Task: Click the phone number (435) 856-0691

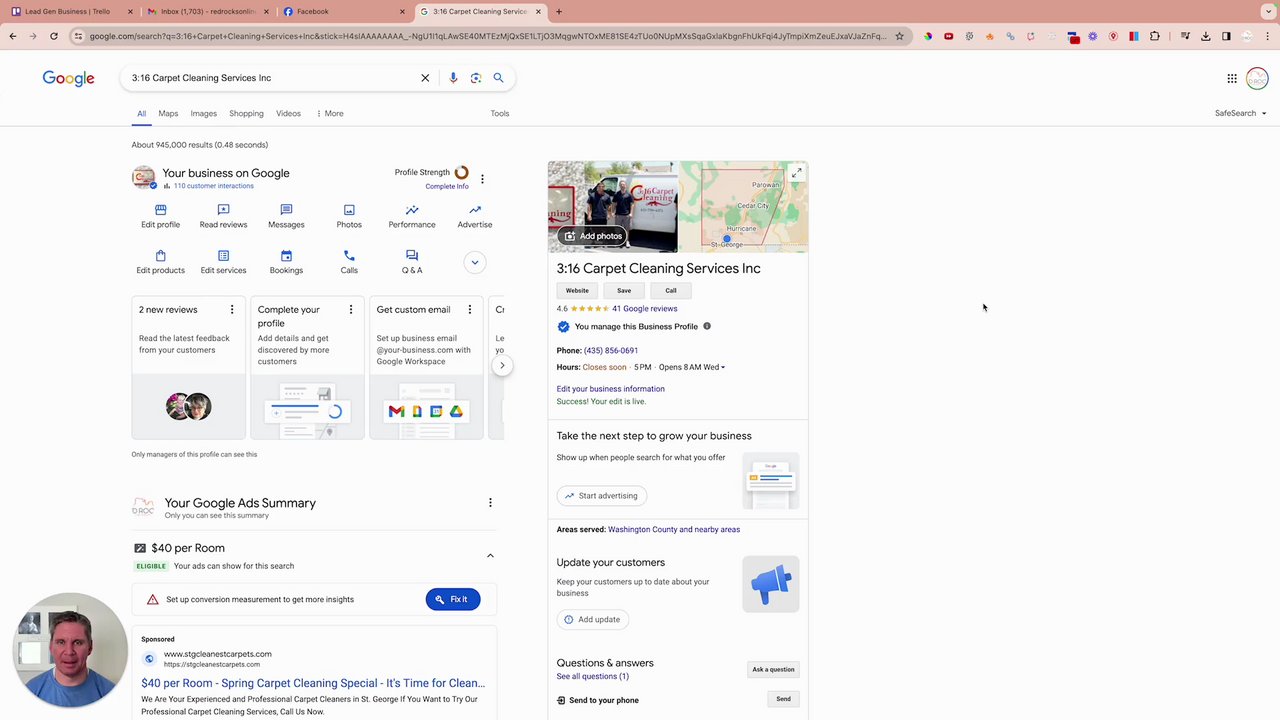Action: 611,351
